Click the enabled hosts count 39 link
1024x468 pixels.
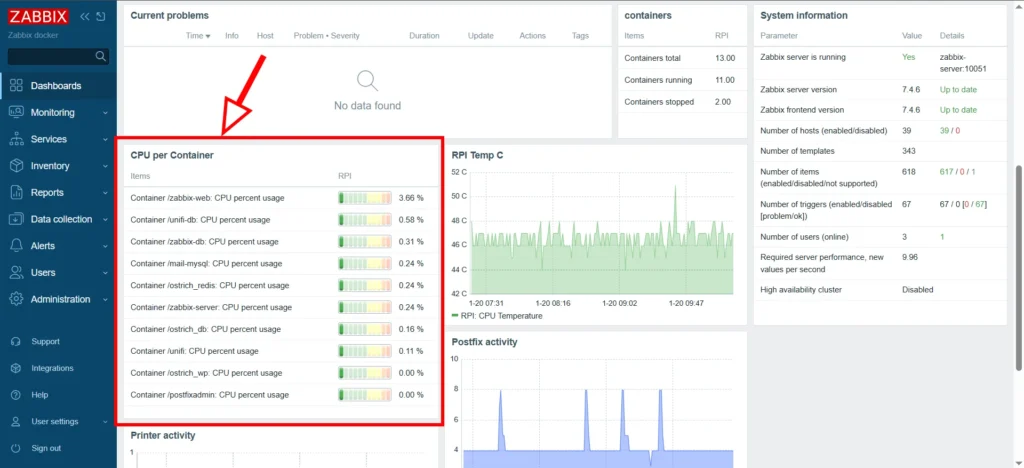tap(944, 130)
